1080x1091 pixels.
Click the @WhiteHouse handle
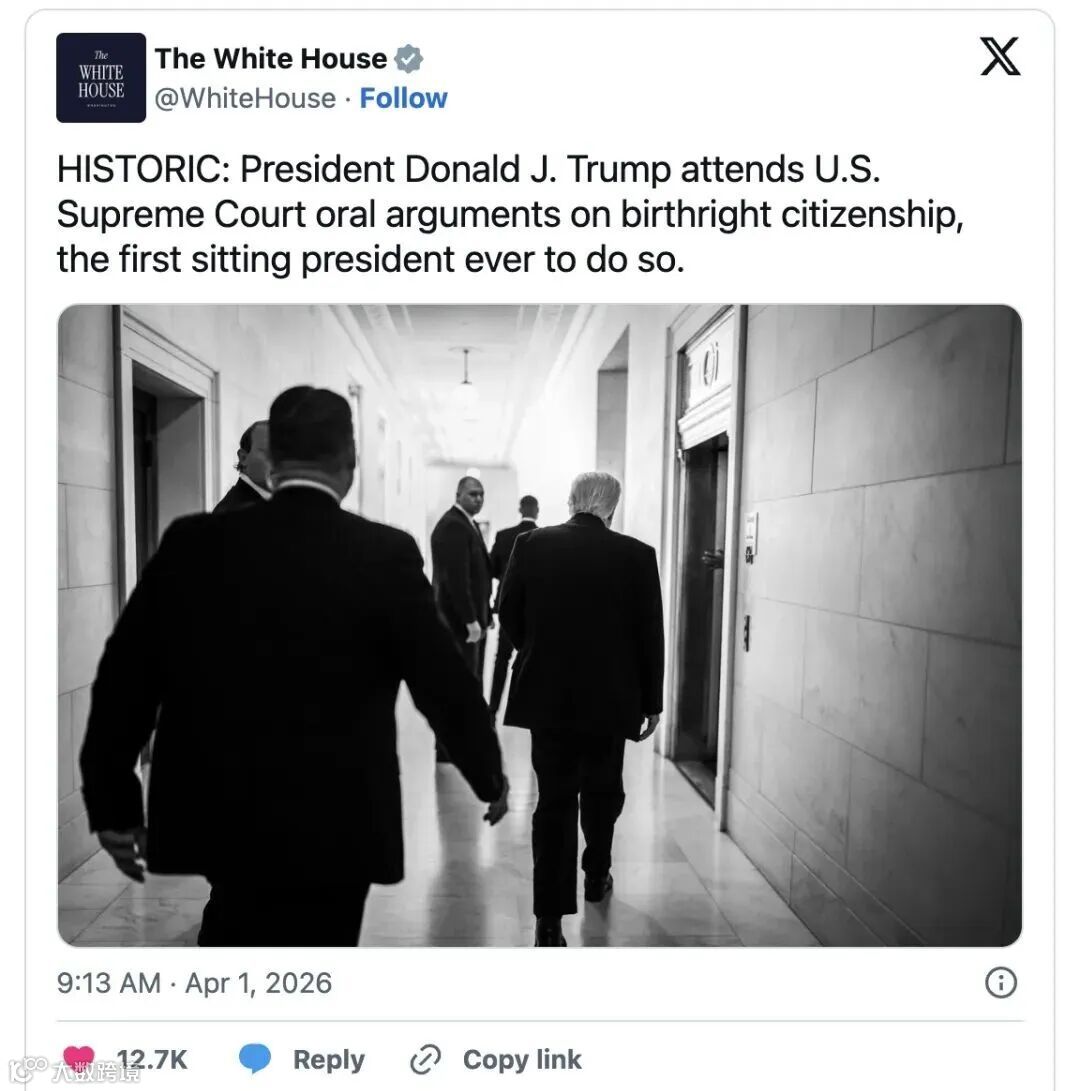tap(245, 99)
